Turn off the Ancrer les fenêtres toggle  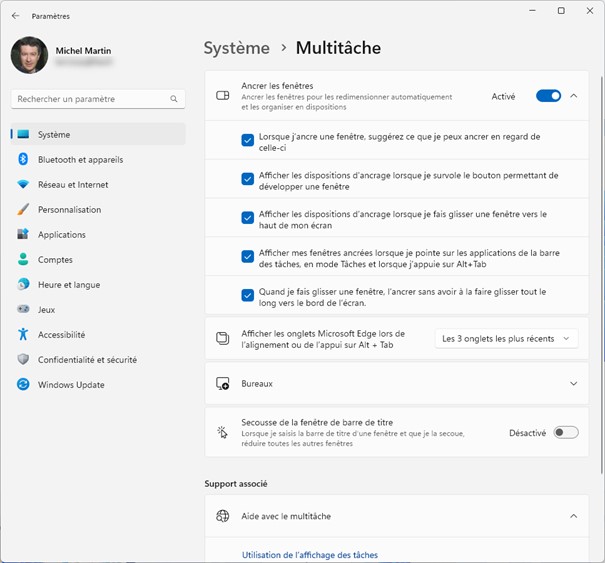pyautogui.click(x=548, y=96)
